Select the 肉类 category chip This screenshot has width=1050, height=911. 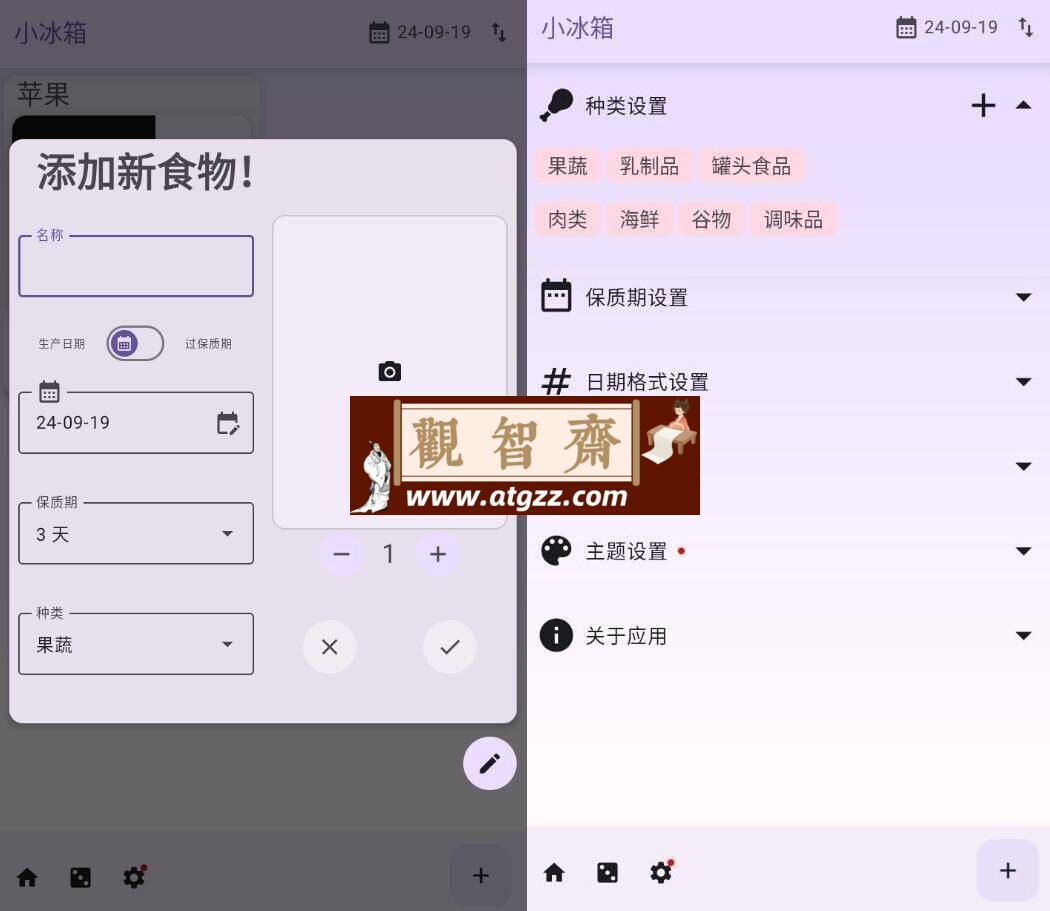(568, 219)
